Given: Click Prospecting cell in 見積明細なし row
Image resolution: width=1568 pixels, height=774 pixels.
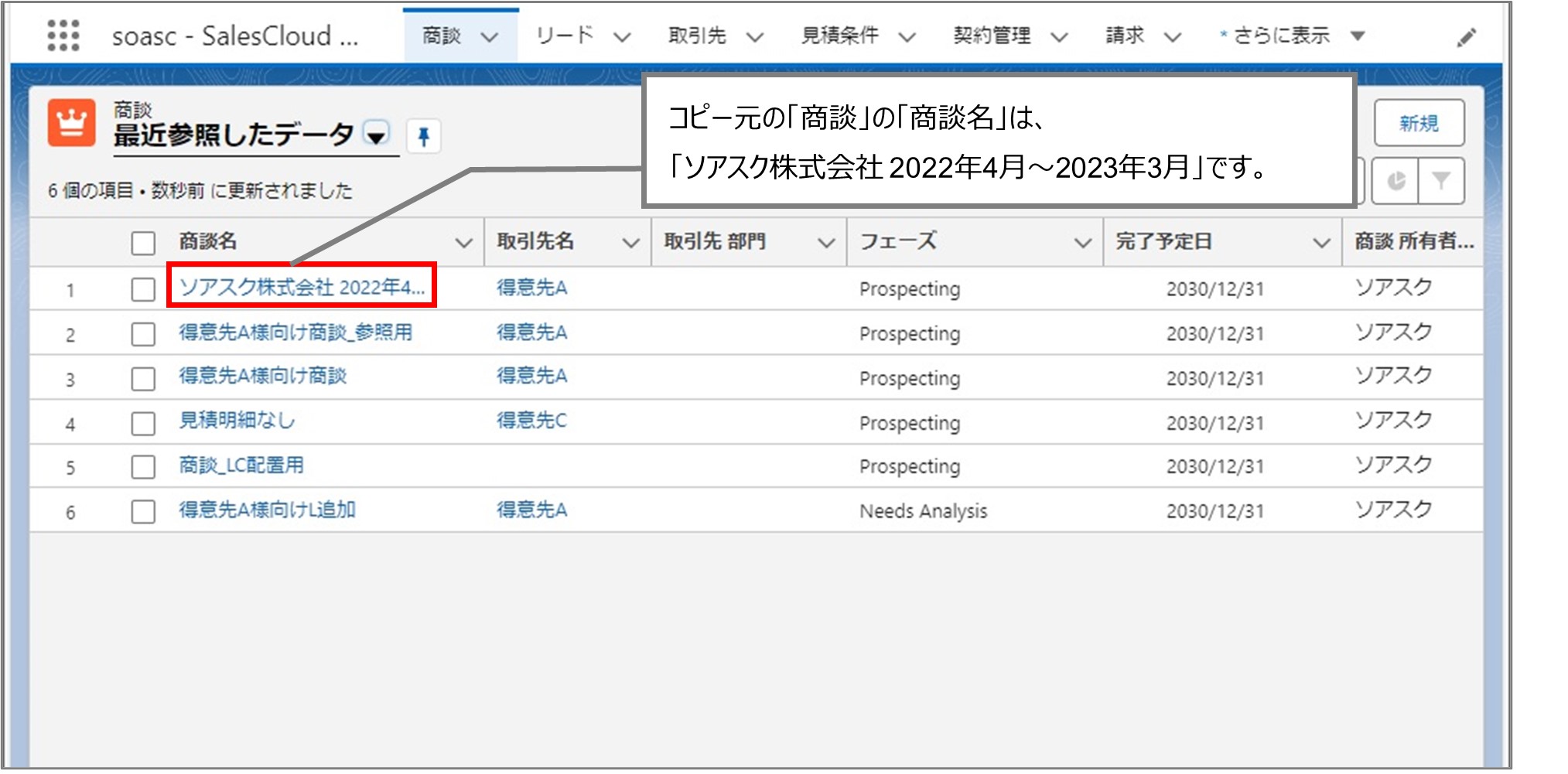Looking at the screenshot, I should pyautogui.click(x=910, y=423).
